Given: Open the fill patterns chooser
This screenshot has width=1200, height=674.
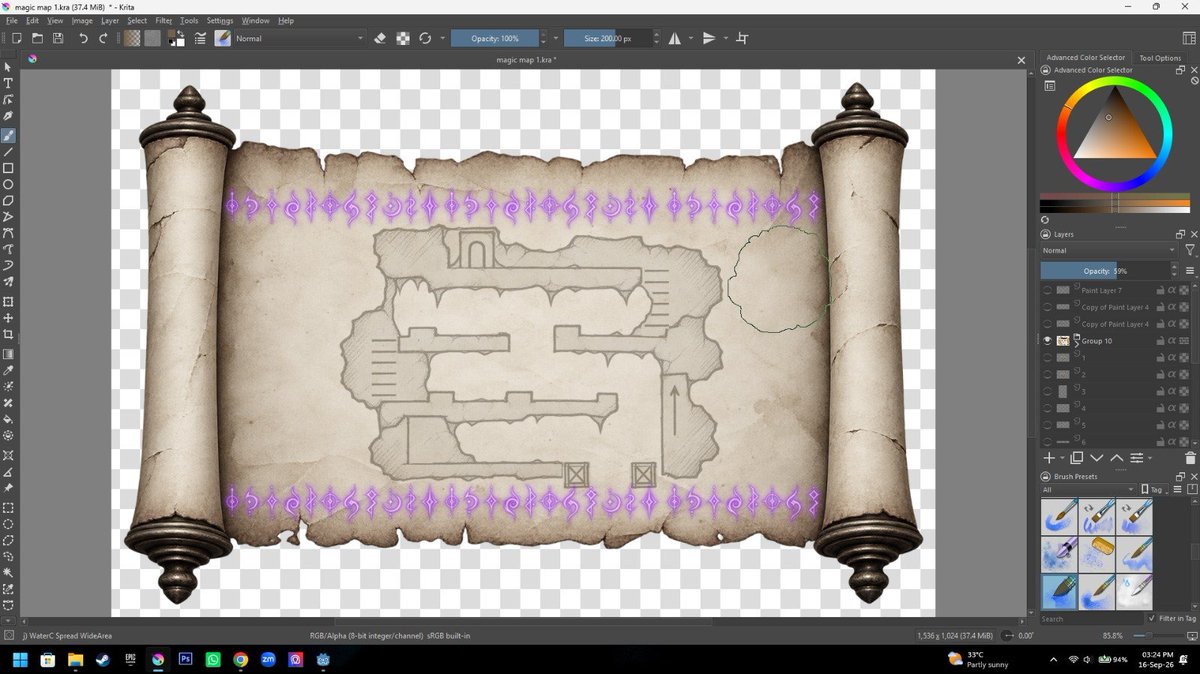Looking at the screenshot, I should click(x=152, y=38).
